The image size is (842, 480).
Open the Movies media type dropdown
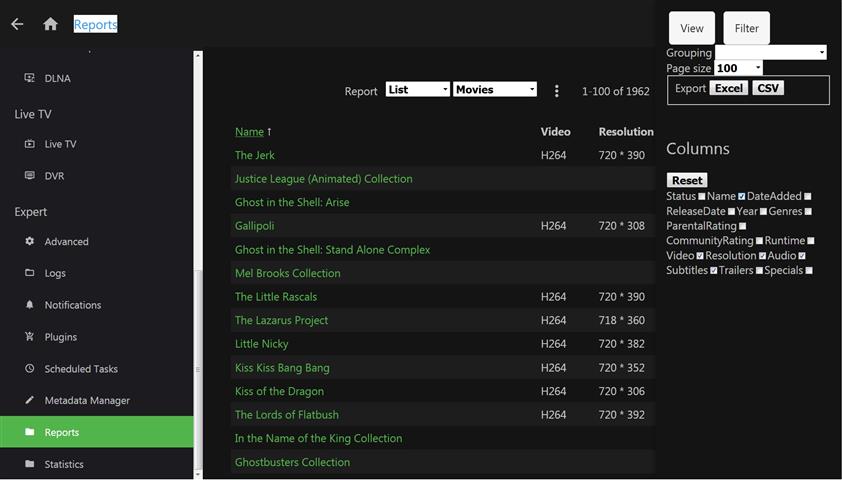[495, 90]
